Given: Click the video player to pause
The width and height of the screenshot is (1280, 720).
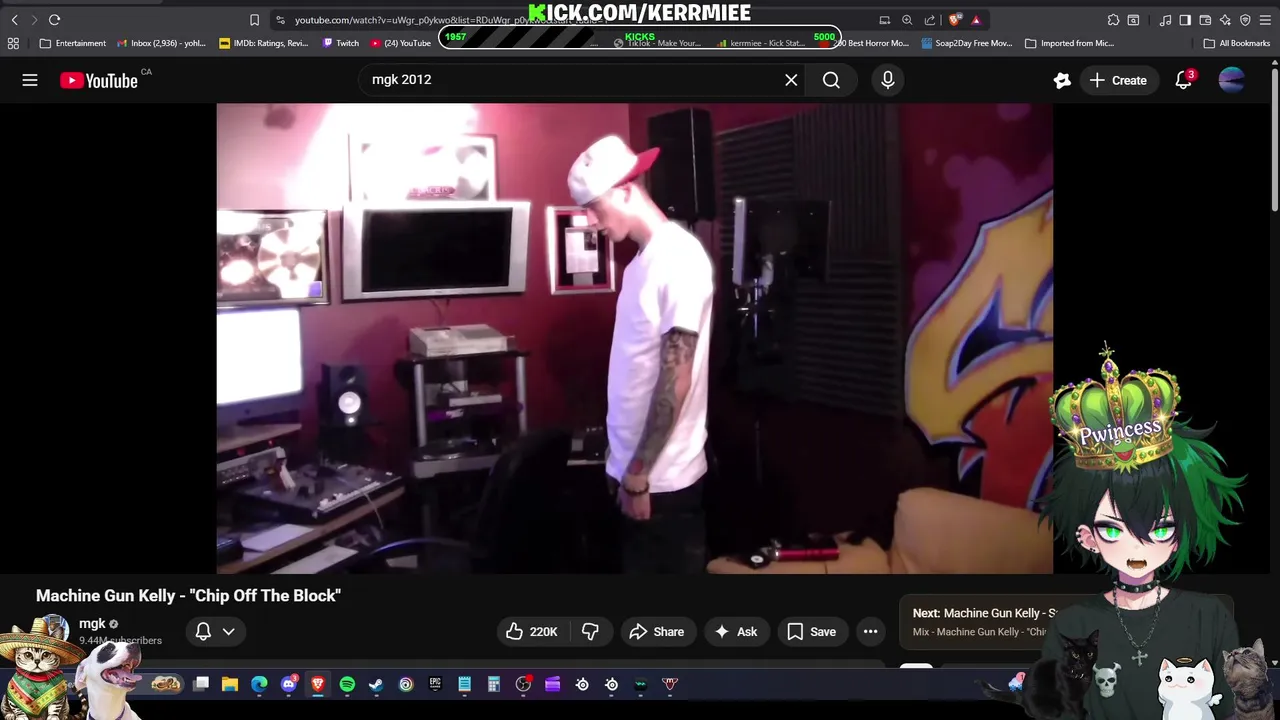Looking at the screenshot, I should coord(634,338).
